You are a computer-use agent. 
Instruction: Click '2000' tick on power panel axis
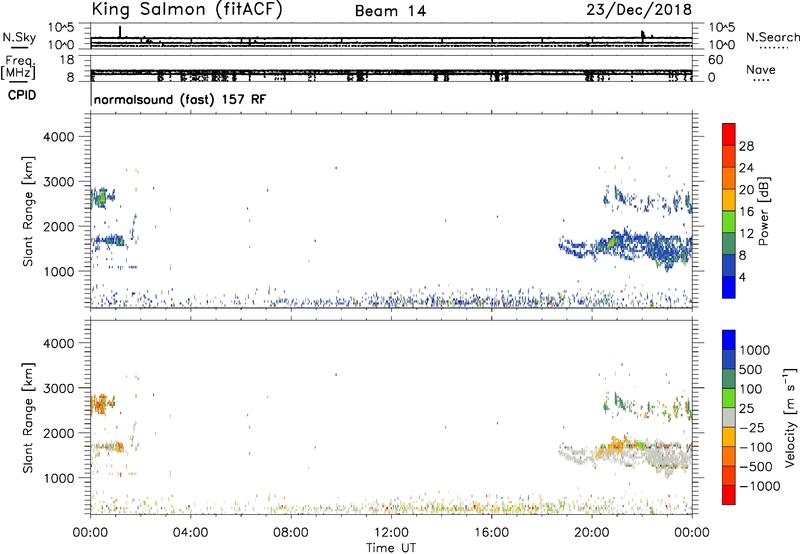[59, 227]
